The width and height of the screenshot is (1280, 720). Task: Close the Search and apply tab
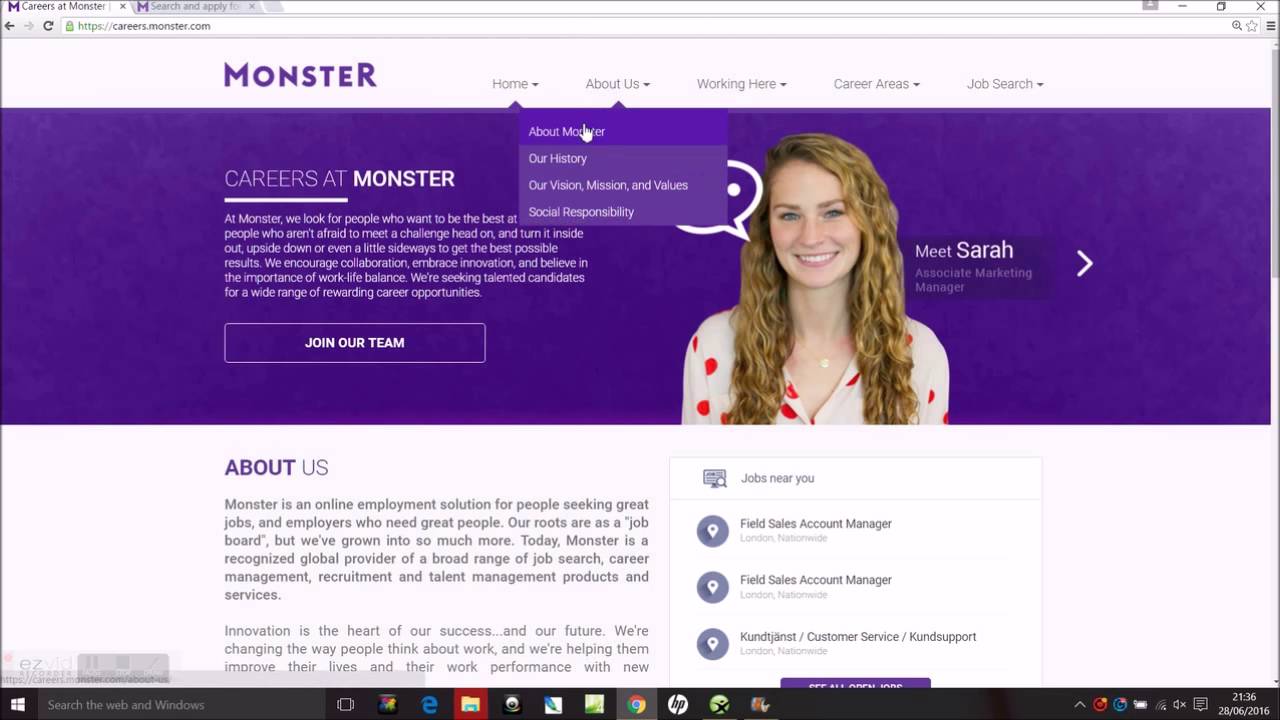(250, 6)
